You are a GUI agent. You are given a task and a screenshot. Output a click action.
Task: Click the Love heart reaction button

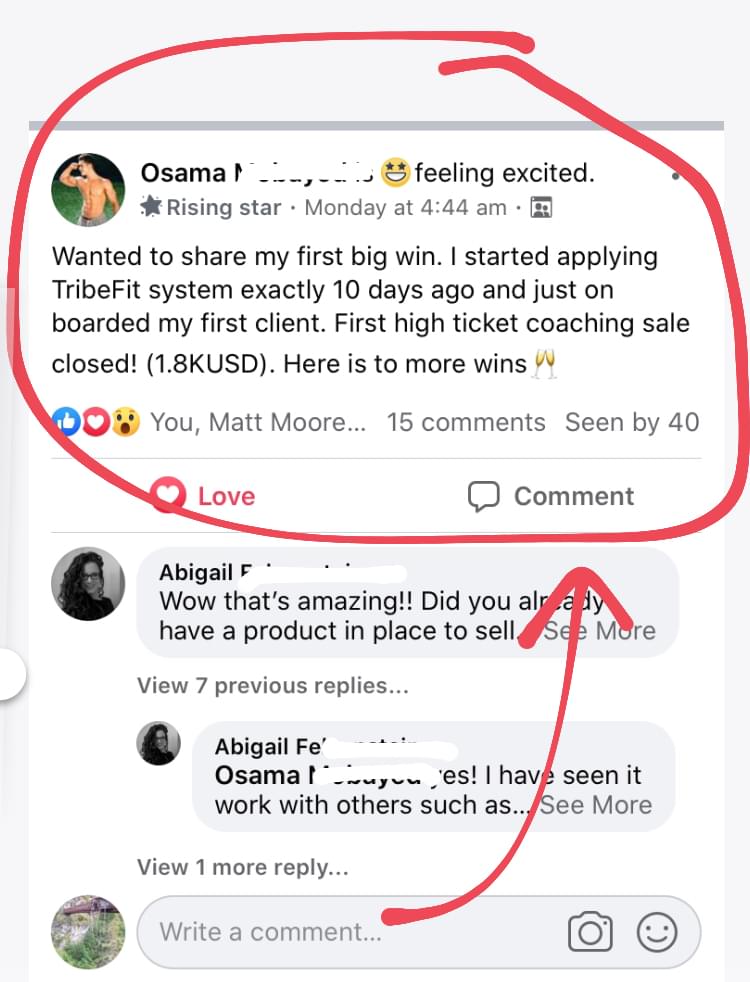tap(202, 496)
